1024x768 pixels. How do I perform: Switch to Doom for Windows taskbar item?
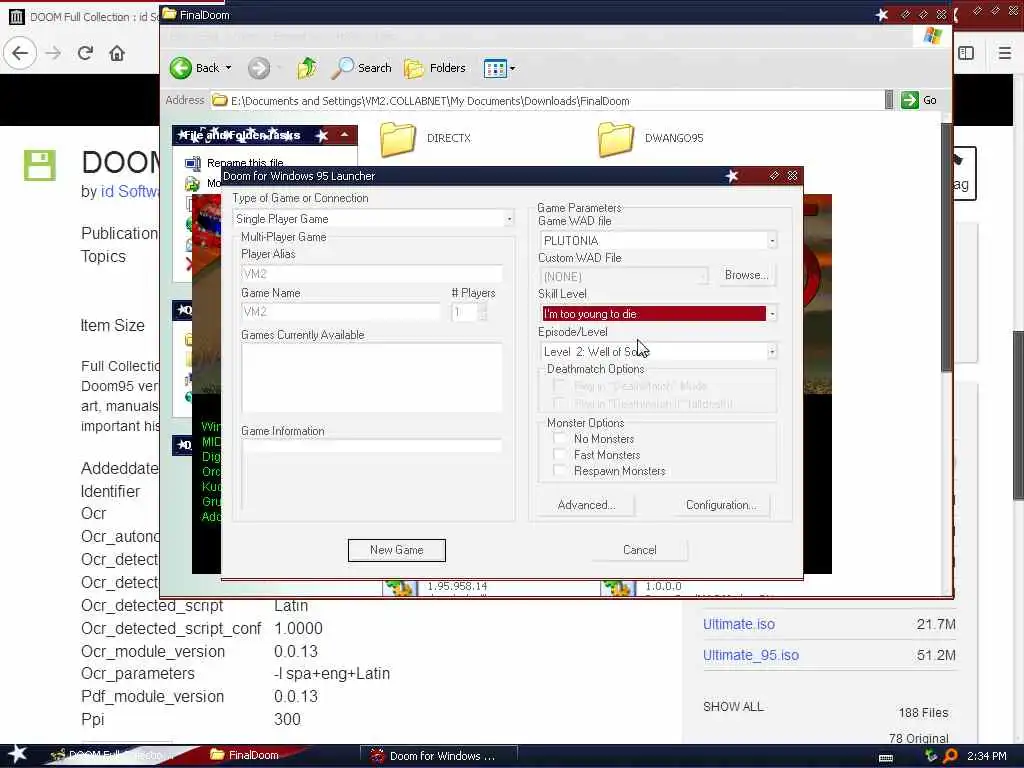(438, 756)
